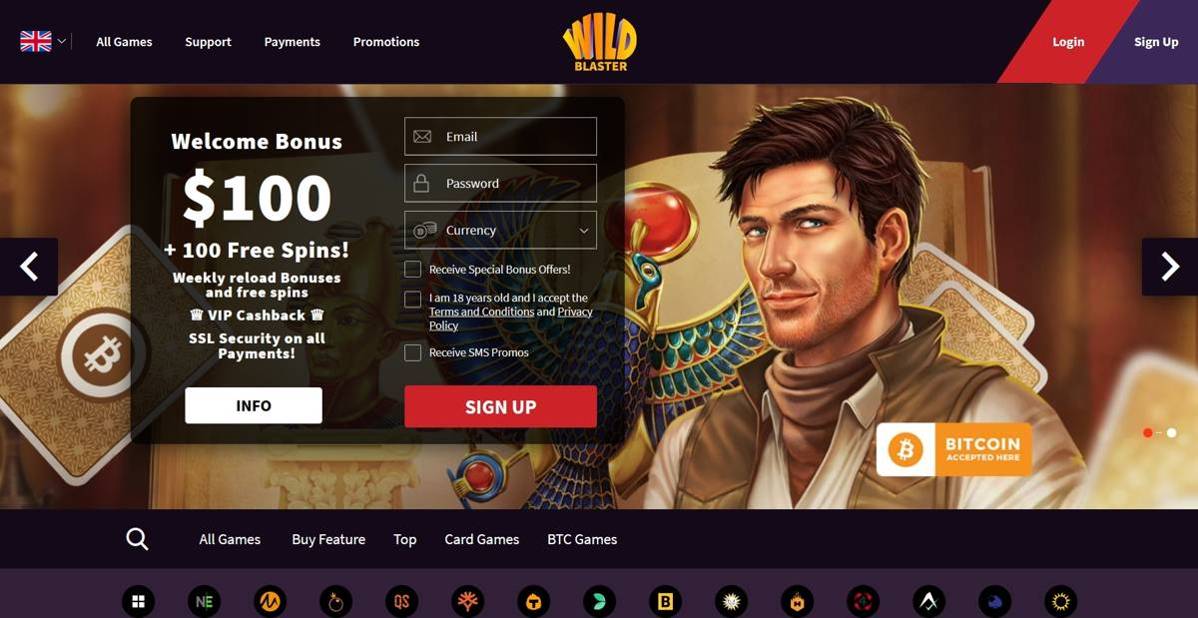
Task: Open the Terms and Conditions link
Action: (481, 312)
